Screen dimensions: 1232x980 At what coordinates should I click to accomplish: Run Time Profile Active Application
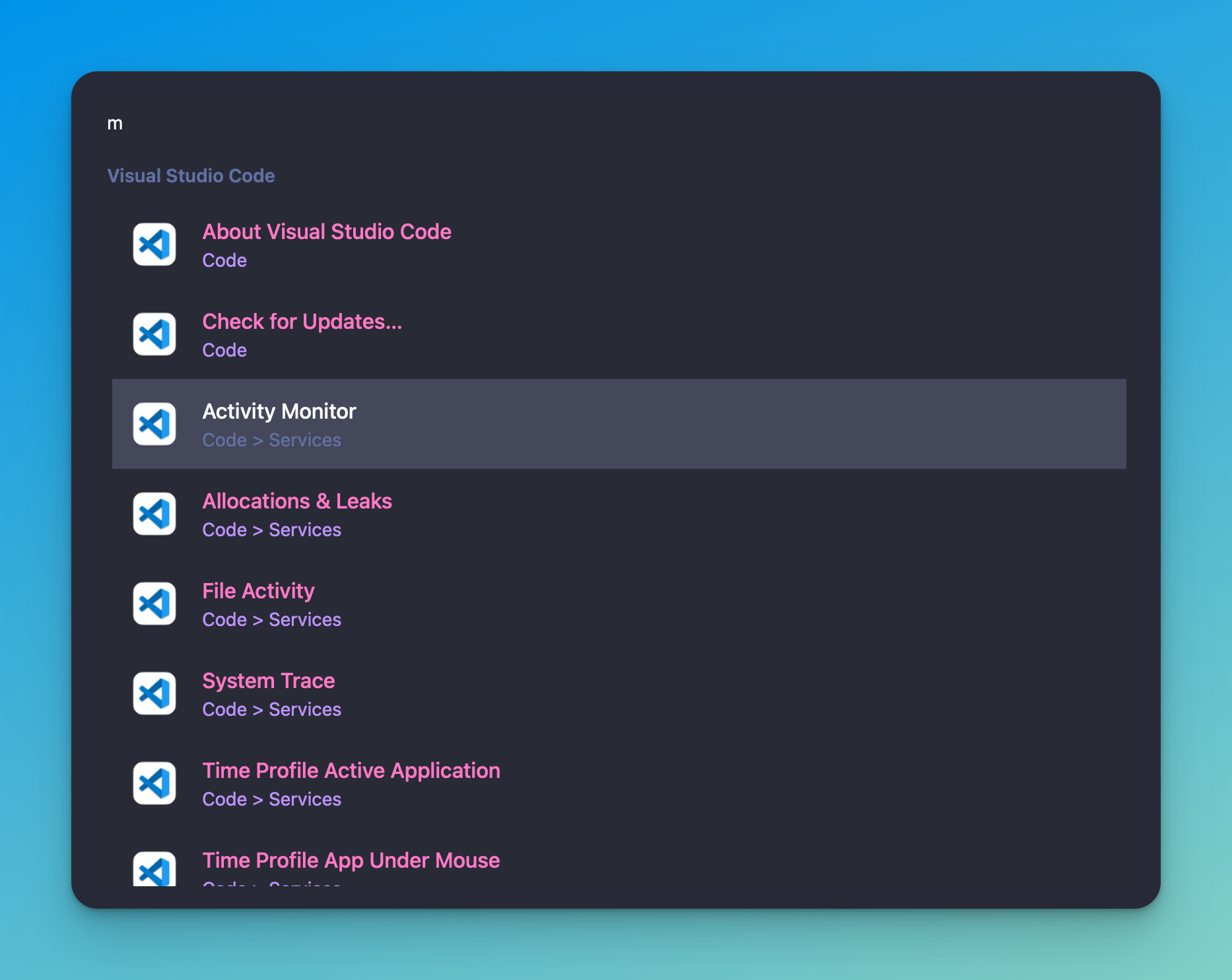tap(619, 783)
